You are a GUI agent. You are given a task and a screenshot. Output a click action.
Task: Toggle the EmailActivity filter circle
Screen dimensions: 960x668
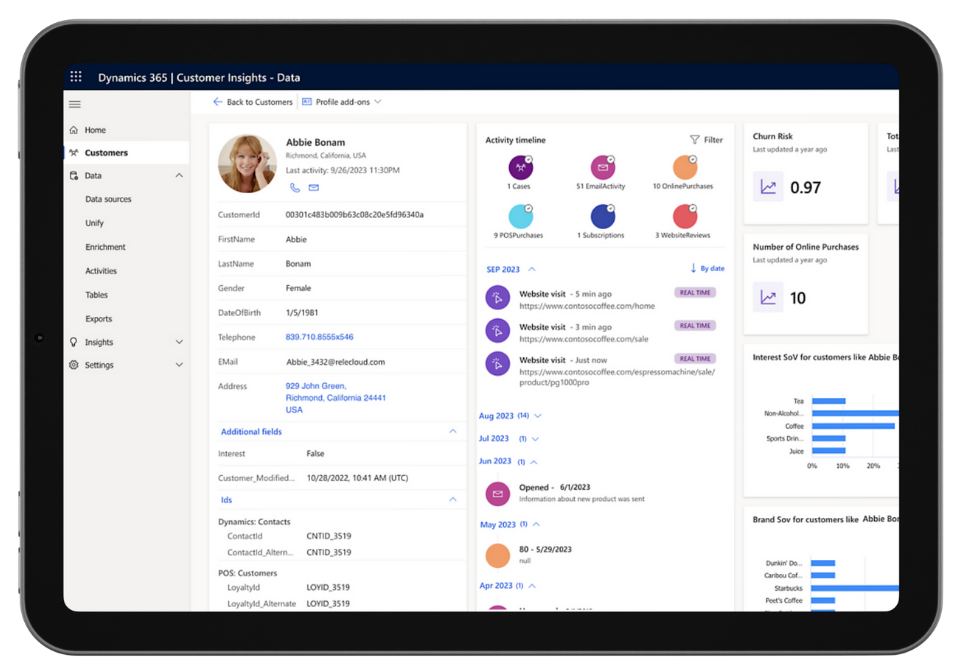(602, 167)
